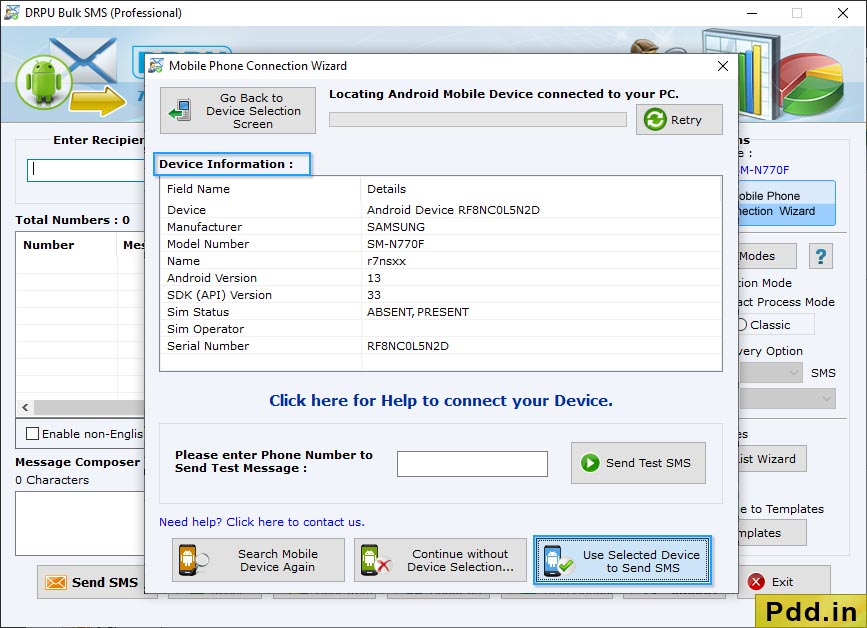The width and height of the screenshot is (867, 628).
Task: Click Continue without Device Selection button
Action: point(440,560)
